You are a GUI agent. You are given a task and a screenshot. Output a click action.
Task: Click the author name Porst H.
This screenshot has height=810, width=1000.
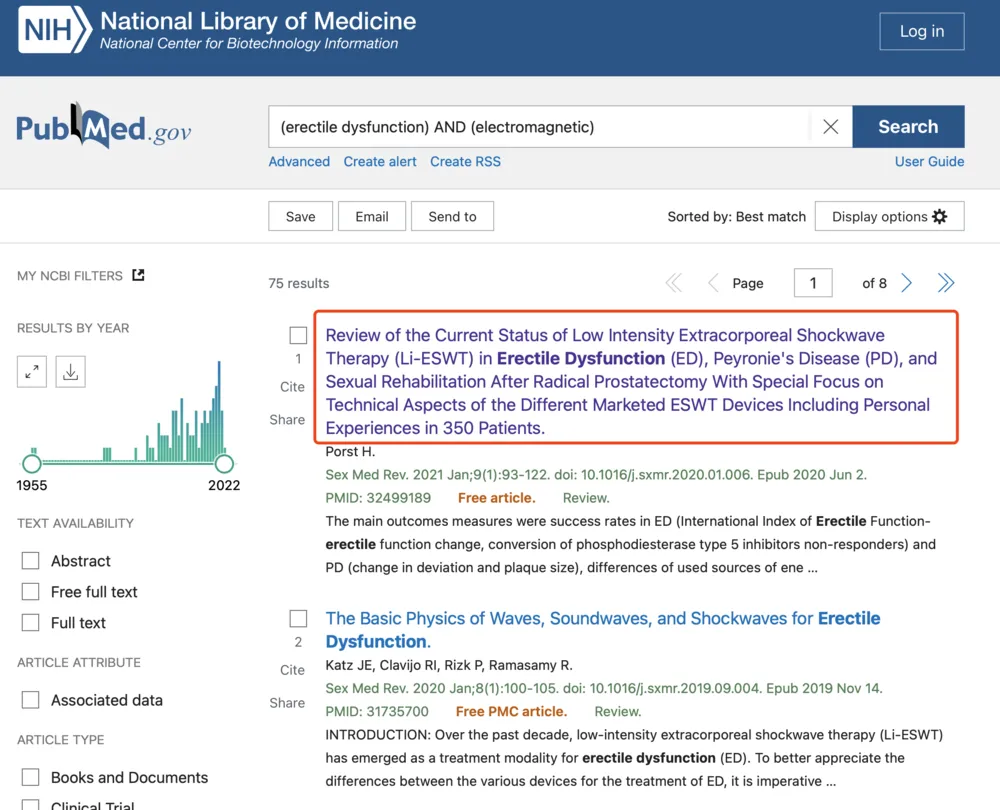coord(350,452)
